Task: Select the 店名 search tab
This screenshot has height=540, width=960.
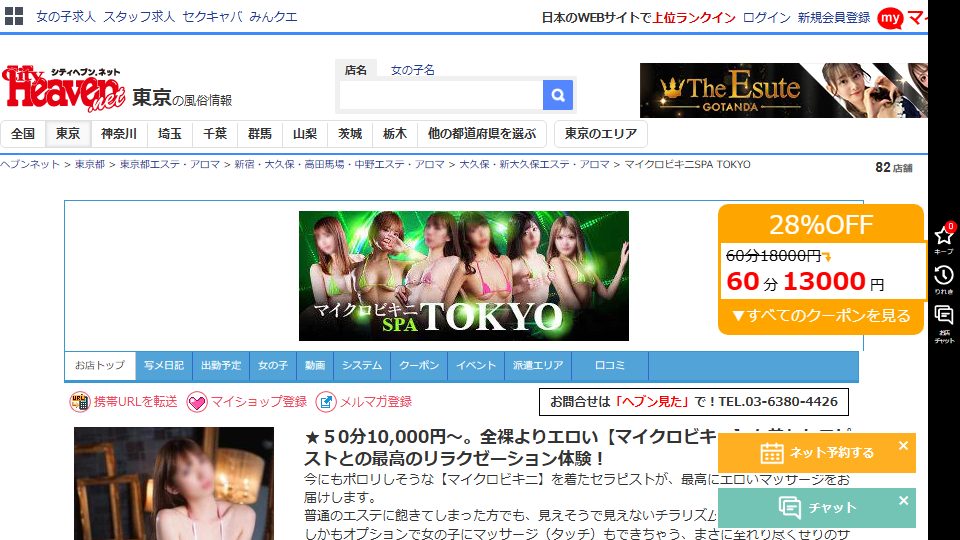Action: point(356,70)
